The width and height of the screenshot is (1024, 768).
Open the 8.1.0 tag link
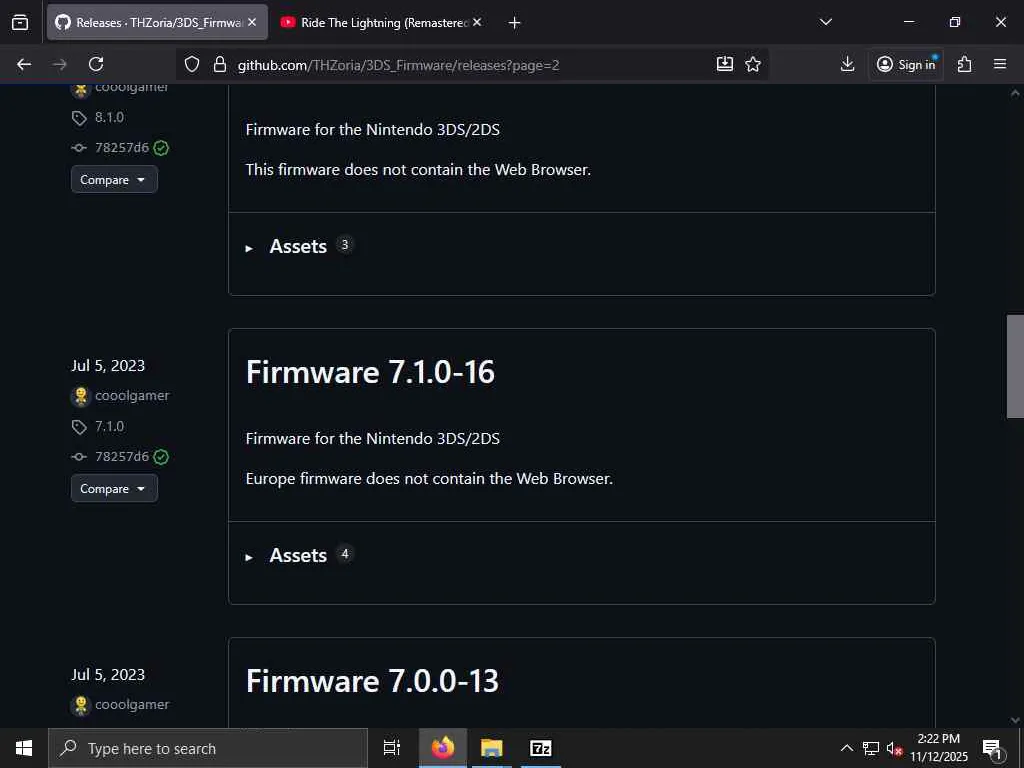point(109,117)
